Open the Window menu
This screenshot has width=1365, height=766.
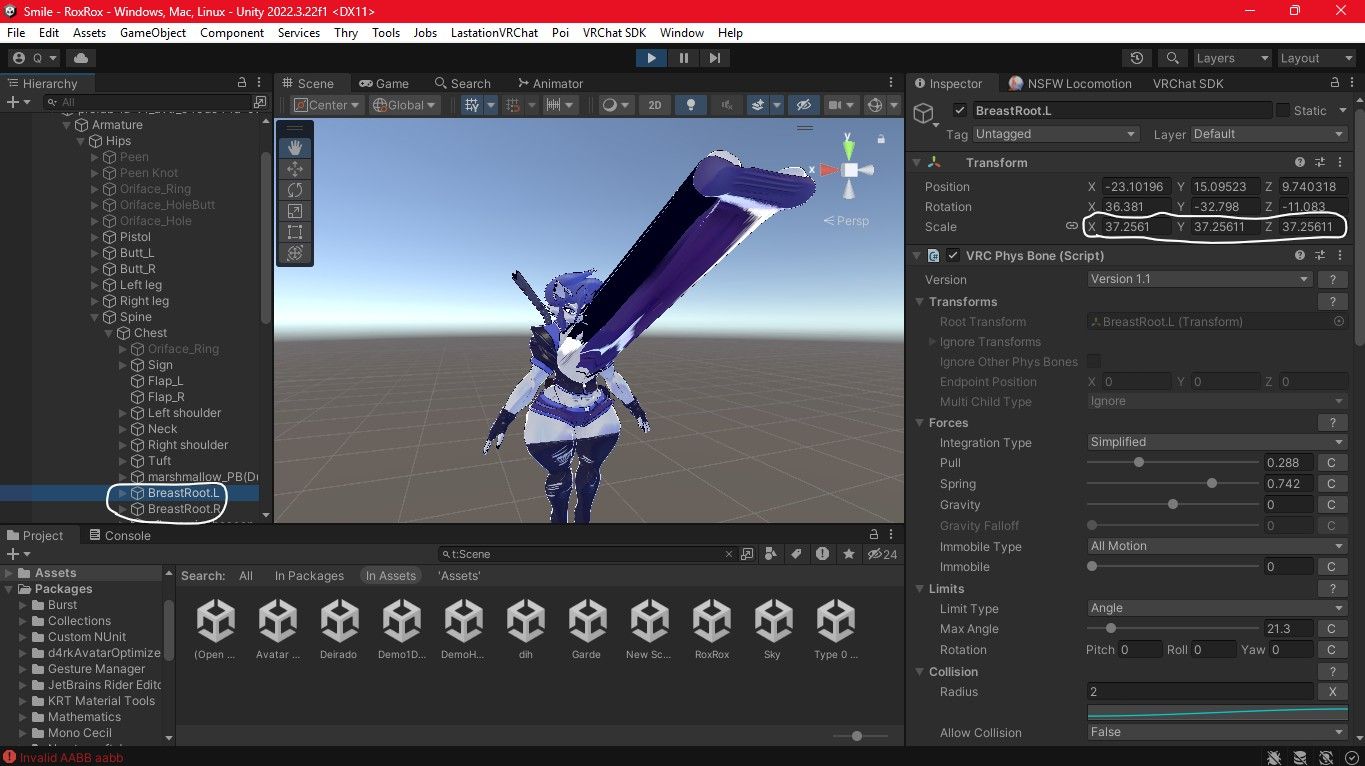pos(682,33)
